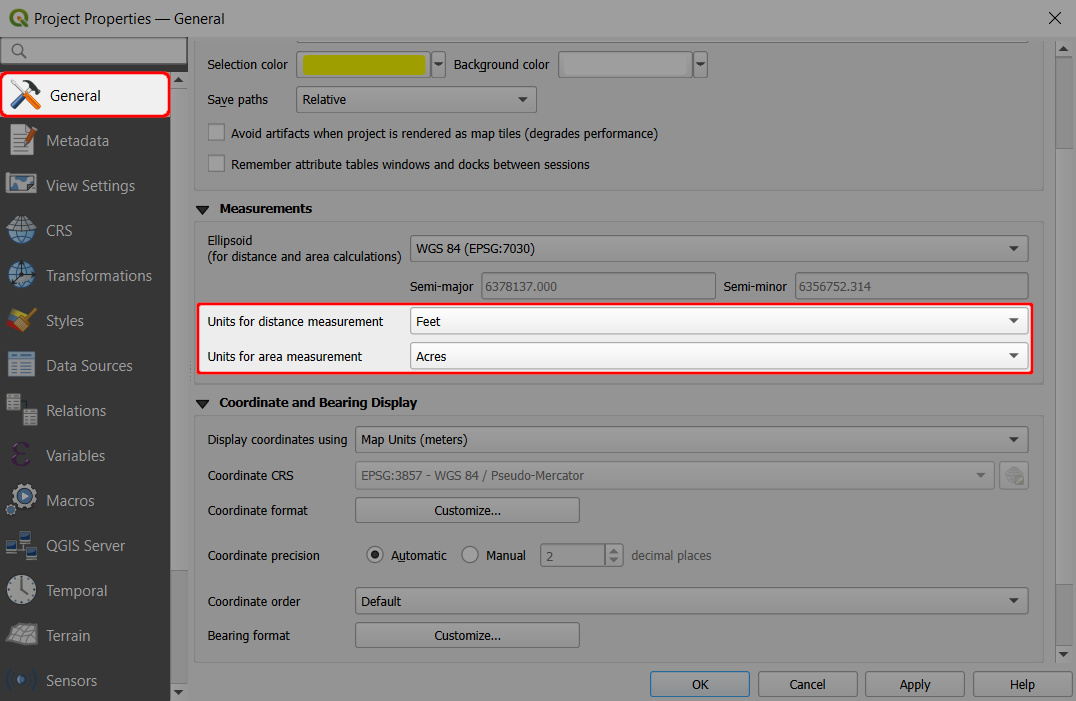Collapse the Measurements section

point(202,209)
